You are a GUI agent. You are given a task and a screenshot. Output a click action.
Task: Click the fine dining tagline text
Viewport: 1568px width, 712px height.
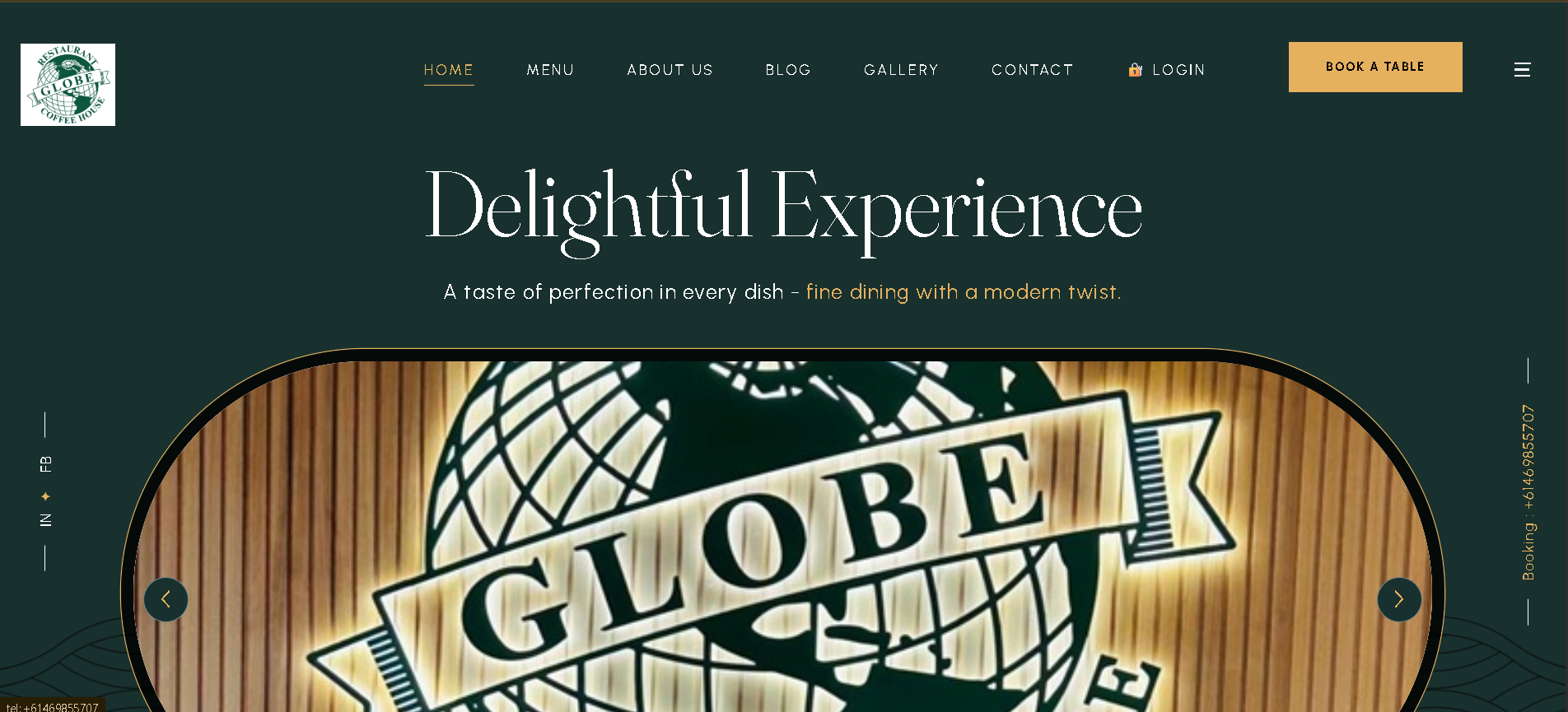964,292
